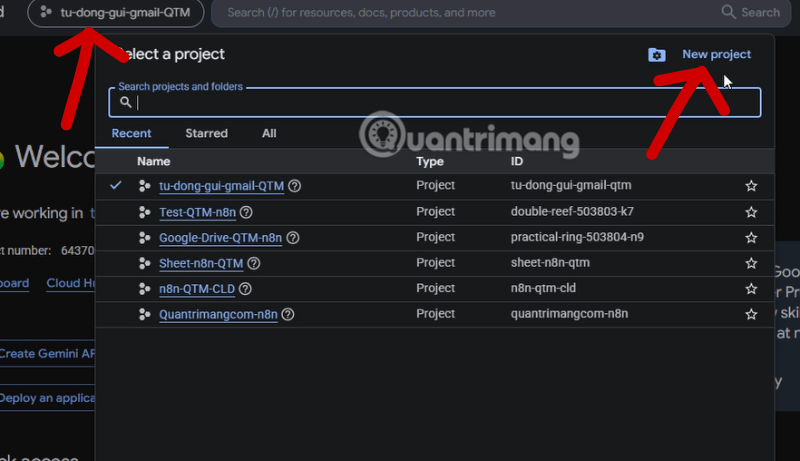800x461 pixels.
Task: Click the Create Gemini API button behind dialog
Action: pyautogui.click(x=47, y=353)
